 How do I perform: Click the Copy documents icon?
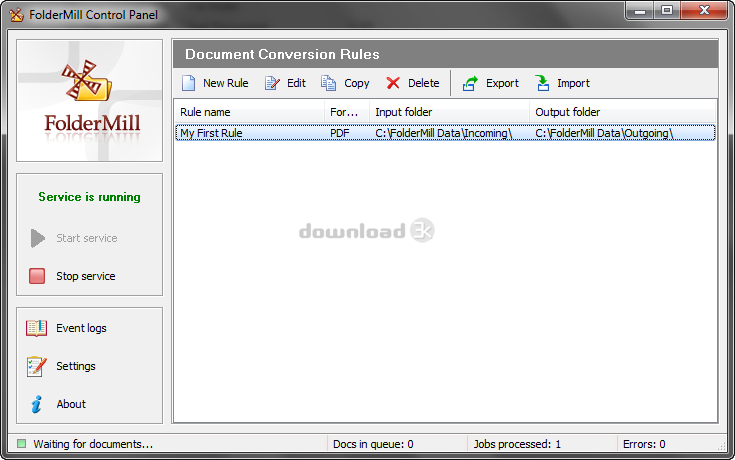[328, 83]
